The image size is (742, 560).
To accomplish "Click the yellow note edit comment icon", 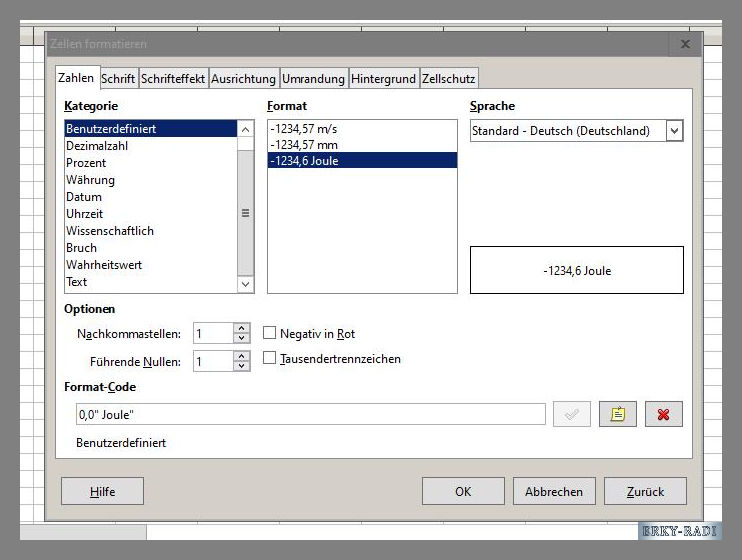I will click(x=618, y=414).
